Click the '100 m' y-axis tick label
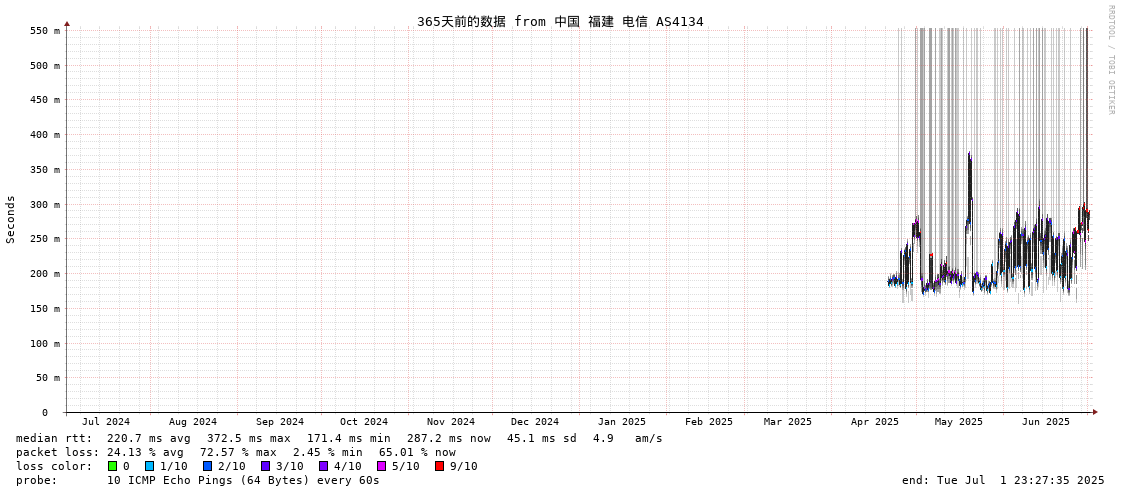The image size is (1121, 494). [45, 343]
